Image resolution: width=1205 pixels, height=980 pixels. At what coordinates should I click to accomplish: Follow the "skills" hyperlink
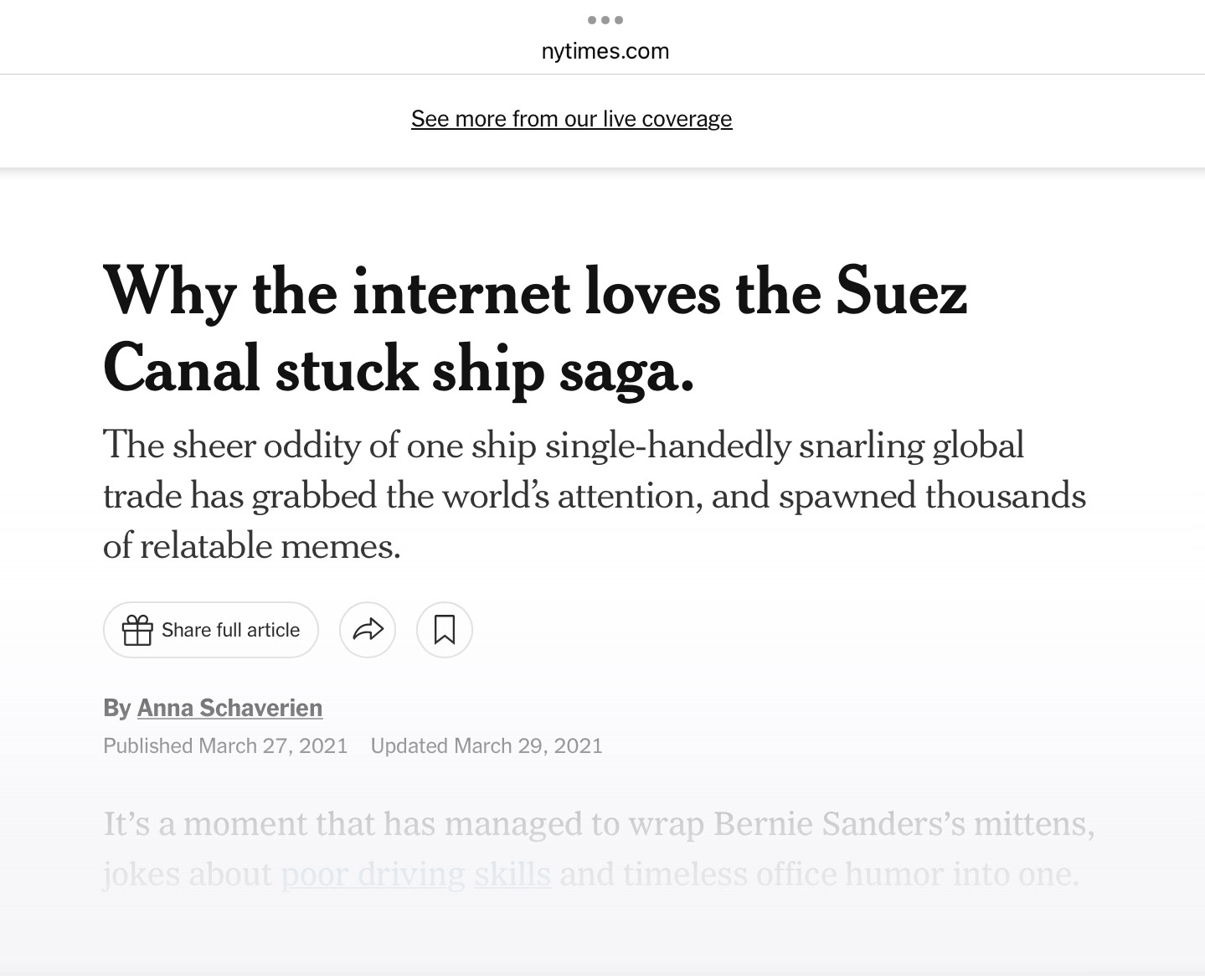point(512,874)
